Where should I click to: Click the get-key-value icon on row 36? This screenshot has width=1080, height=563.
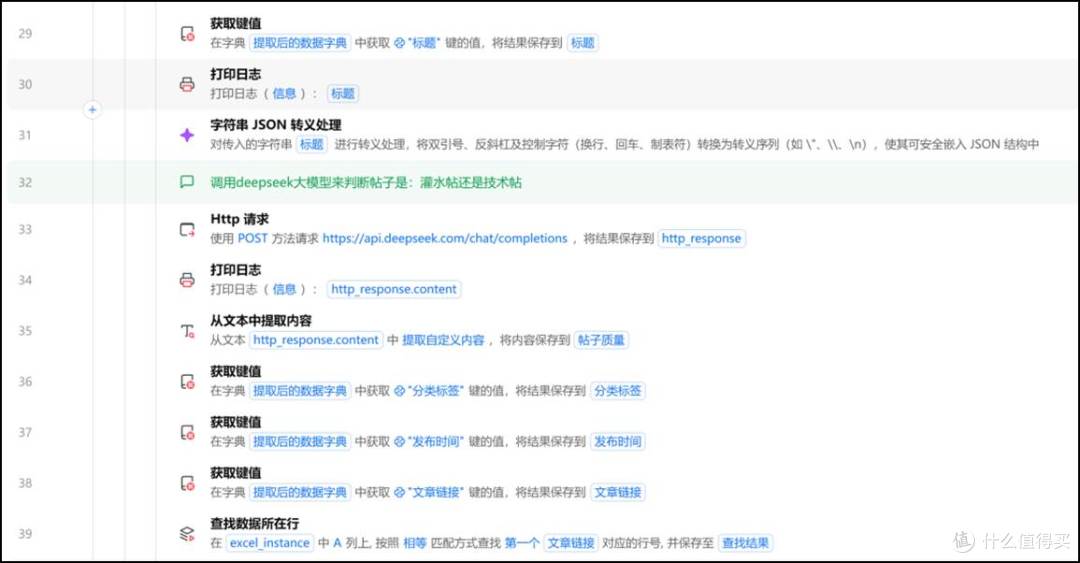(187, 382)
